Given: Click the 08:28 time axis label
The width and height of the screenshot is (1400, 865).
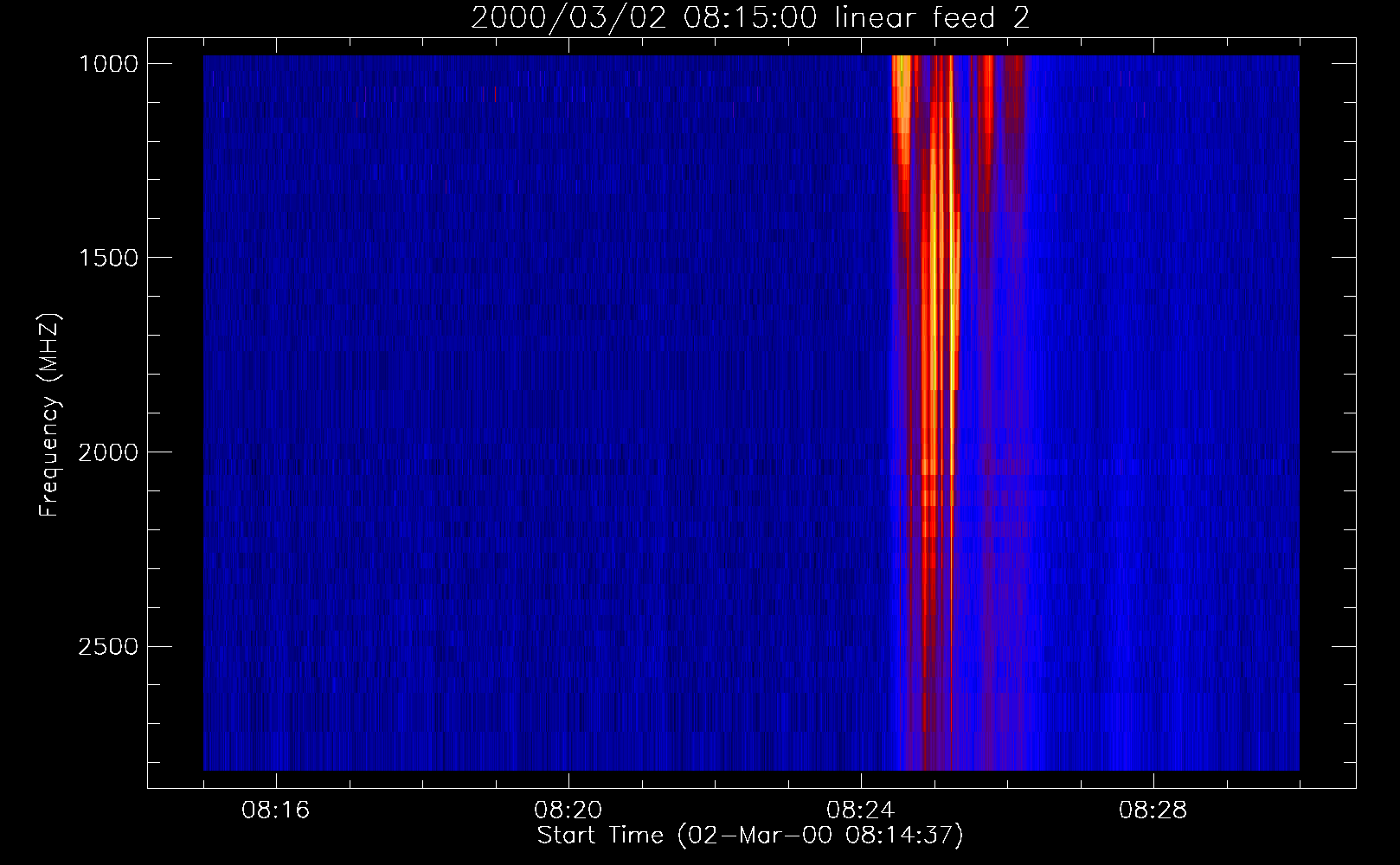Looking at the screenshot, I should click(1153, 811).
